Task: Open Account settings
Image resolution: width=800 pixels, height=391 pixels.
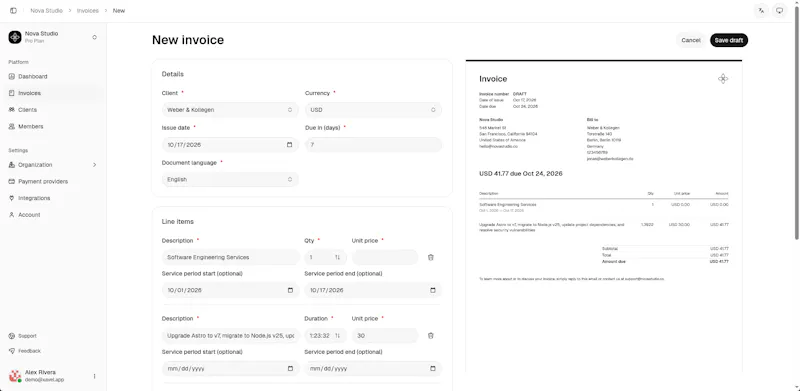Action: [x=53, y=215]
